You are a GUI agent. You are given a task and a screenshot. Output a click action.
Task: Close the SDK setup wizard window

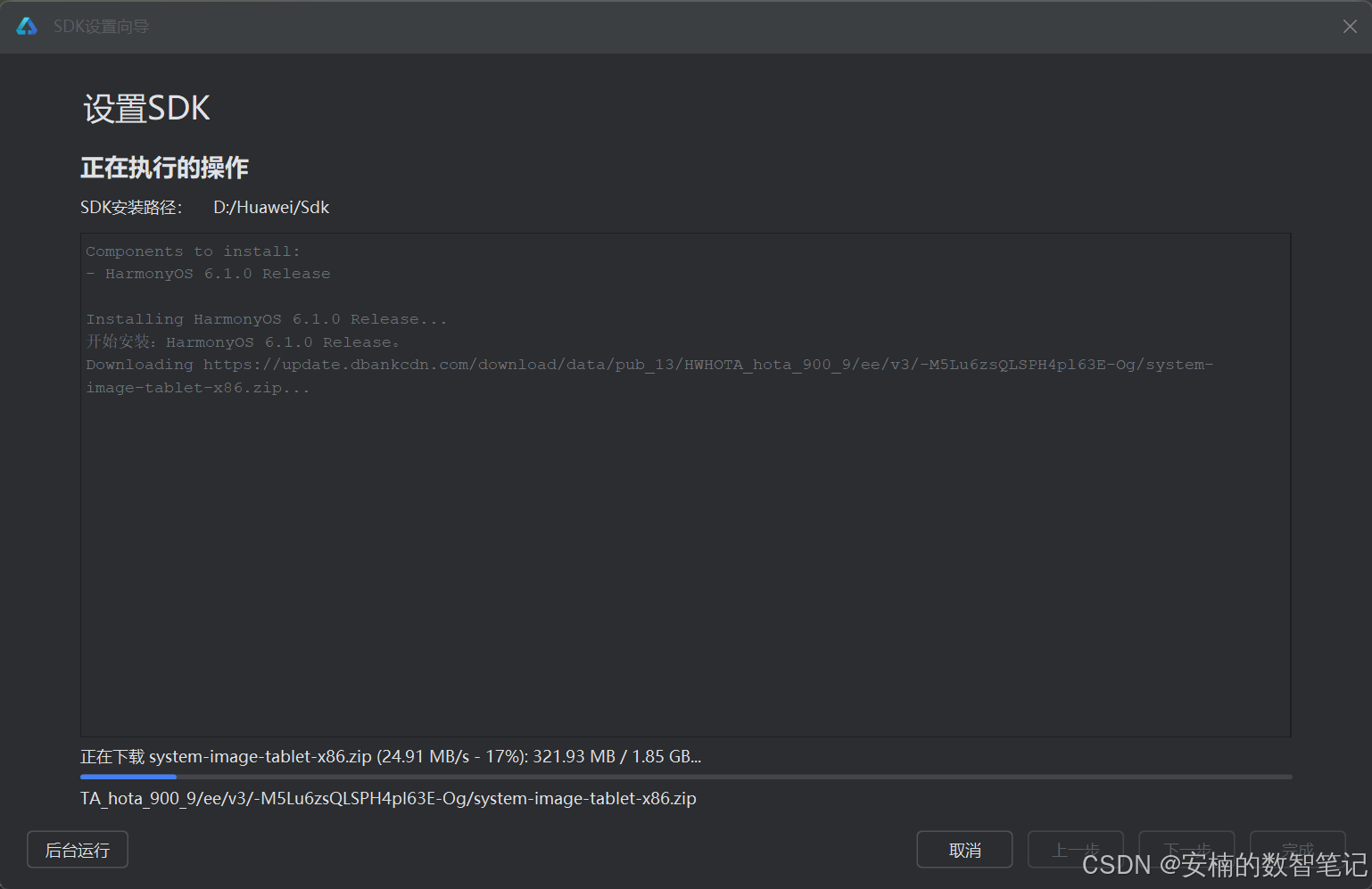pos(1350,27)
